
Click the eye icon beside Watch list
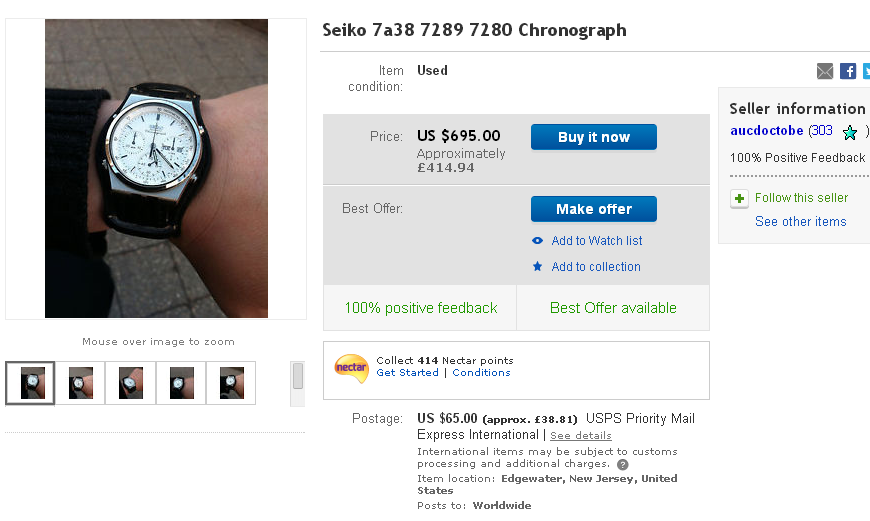(538, 241)
